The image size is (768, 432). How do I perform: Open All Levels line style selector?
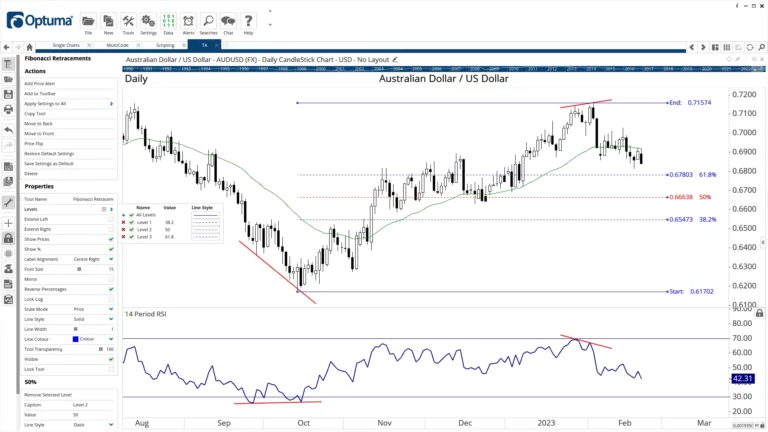tap(205, 215)
